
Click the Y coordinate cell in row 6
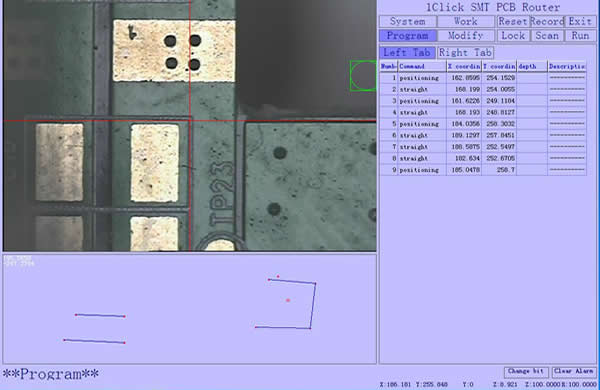499,135
